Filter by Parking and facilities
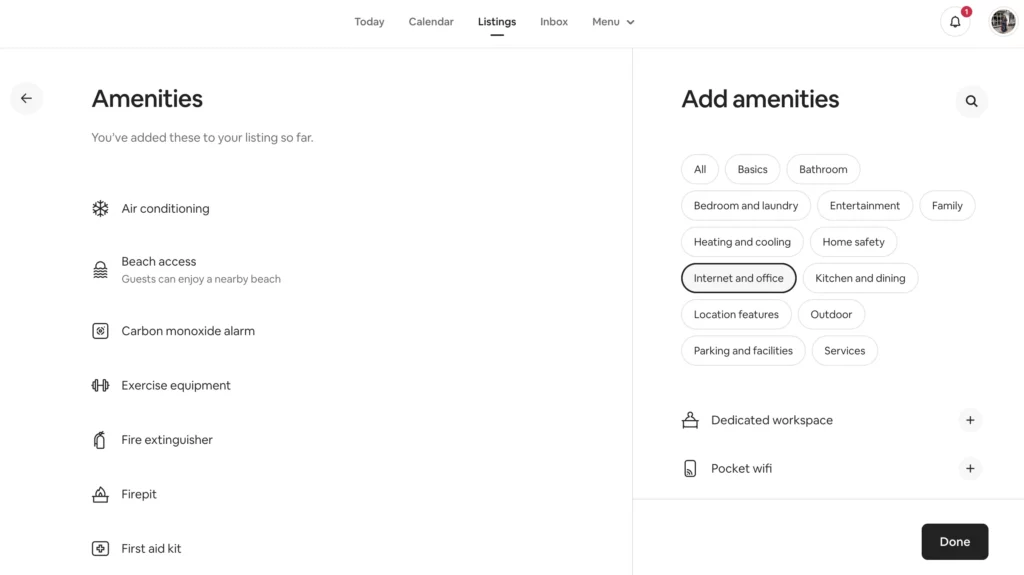This screenshot has width=1024, height=575. point(743,351)
